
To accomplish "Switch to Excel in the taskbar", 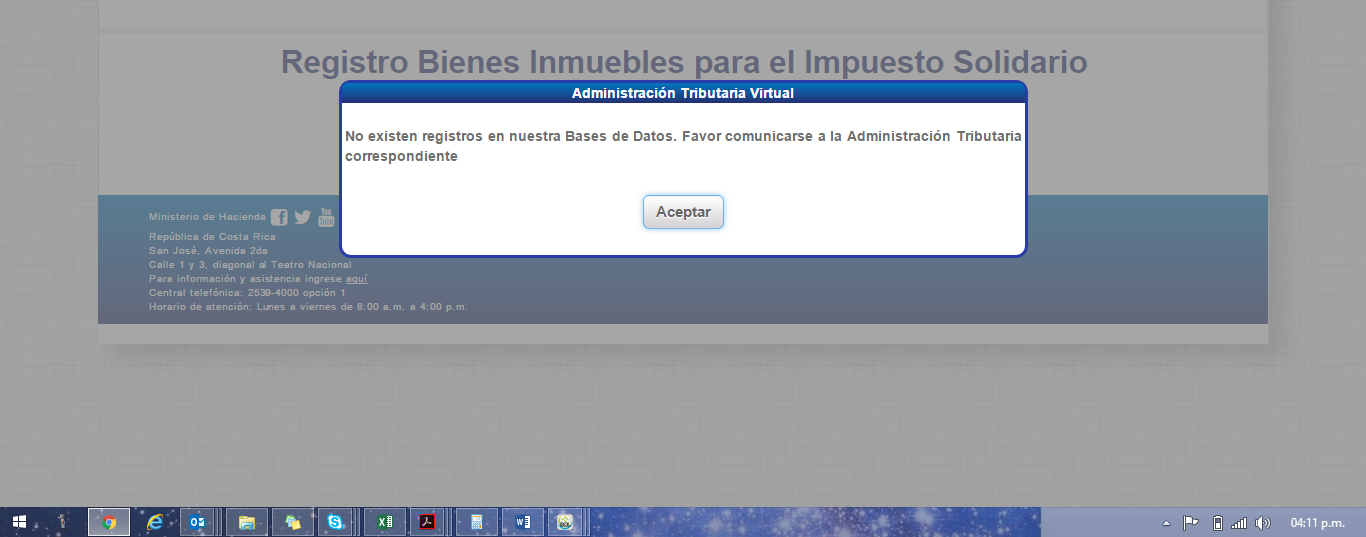I will coord(383,522).
